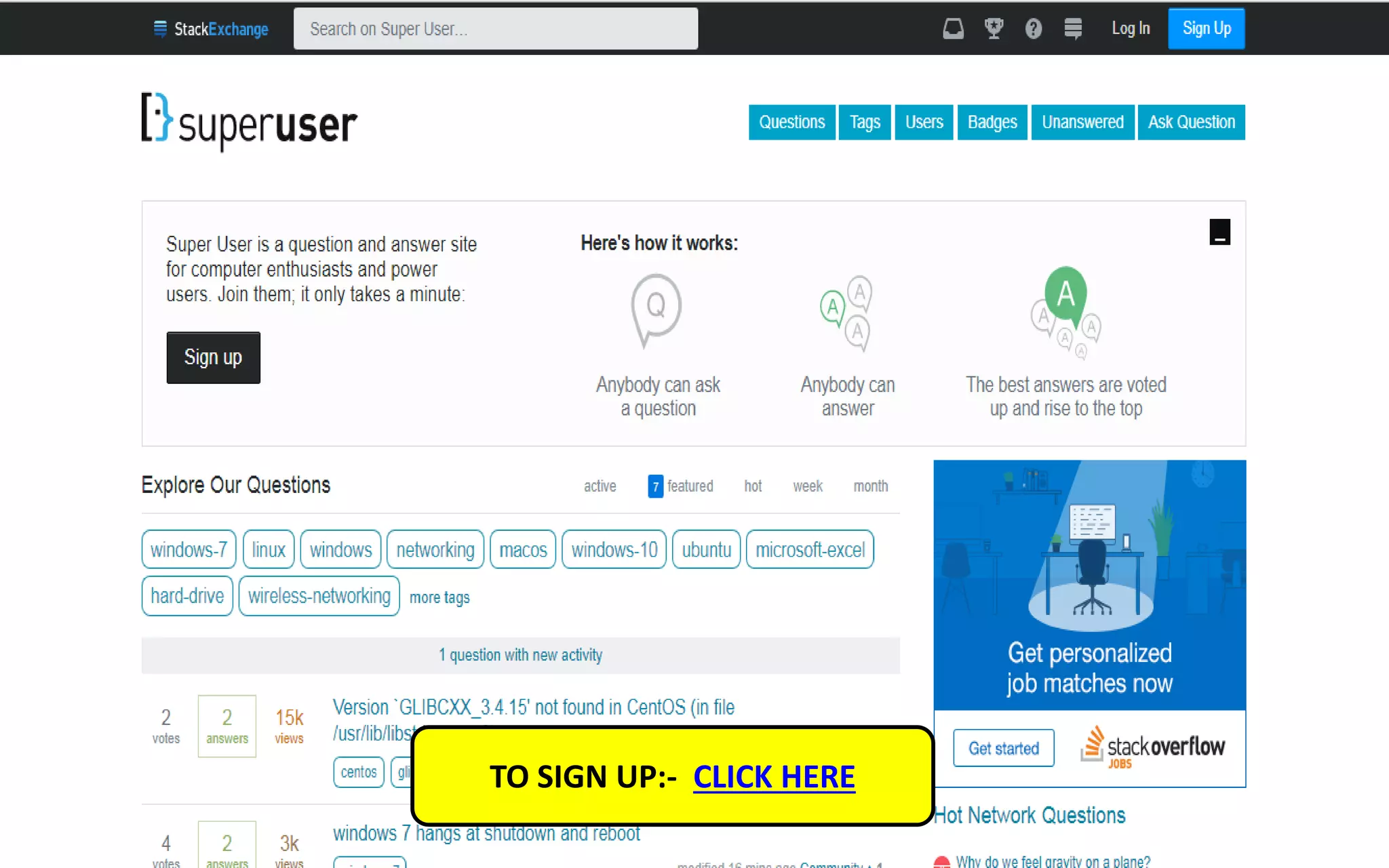The image size is (1389, 868).
Task: Click the green A best-answer illustration
Action: click(x=1066, y=312)
